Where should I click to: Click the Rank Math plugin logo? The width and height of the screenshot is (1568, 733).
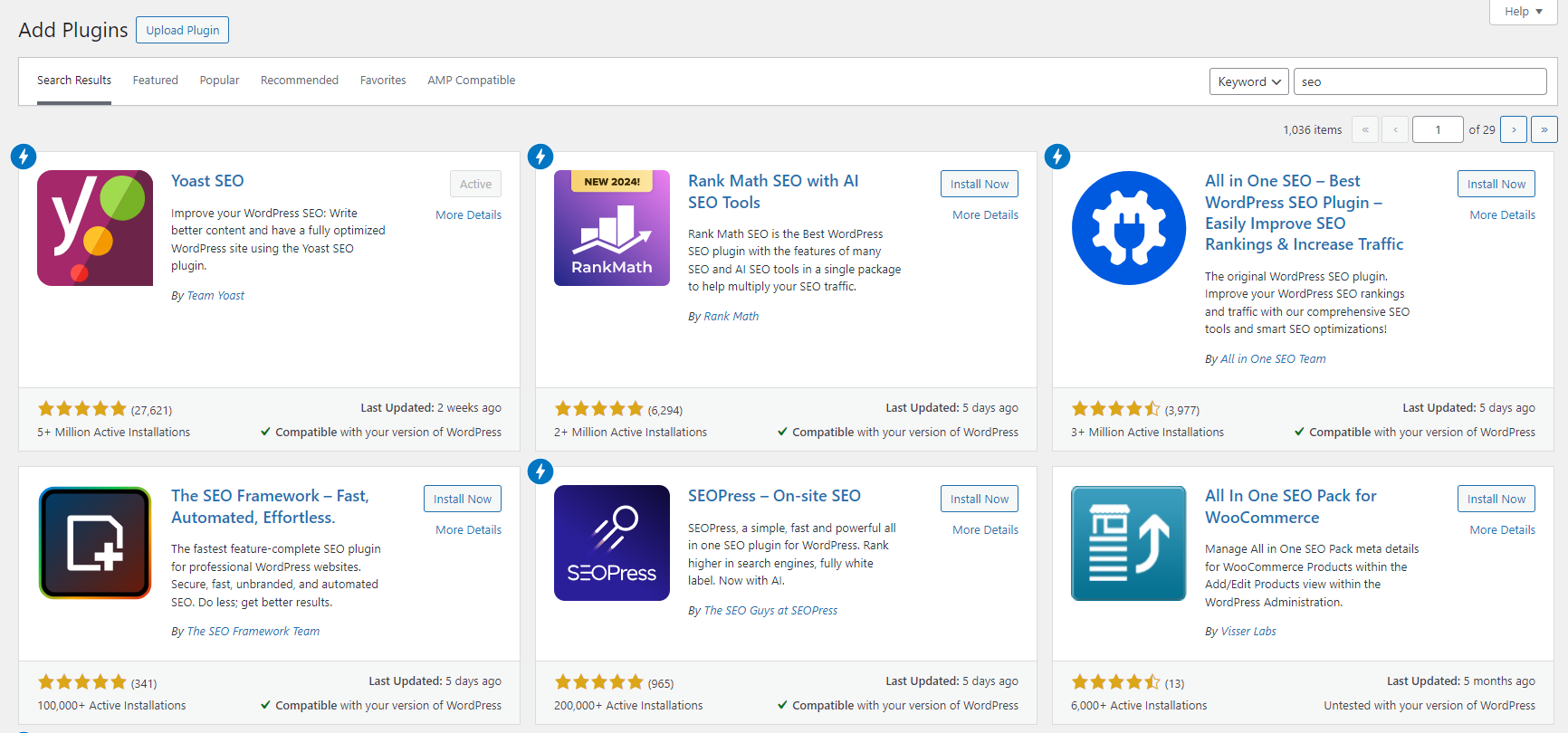[612, 228]
